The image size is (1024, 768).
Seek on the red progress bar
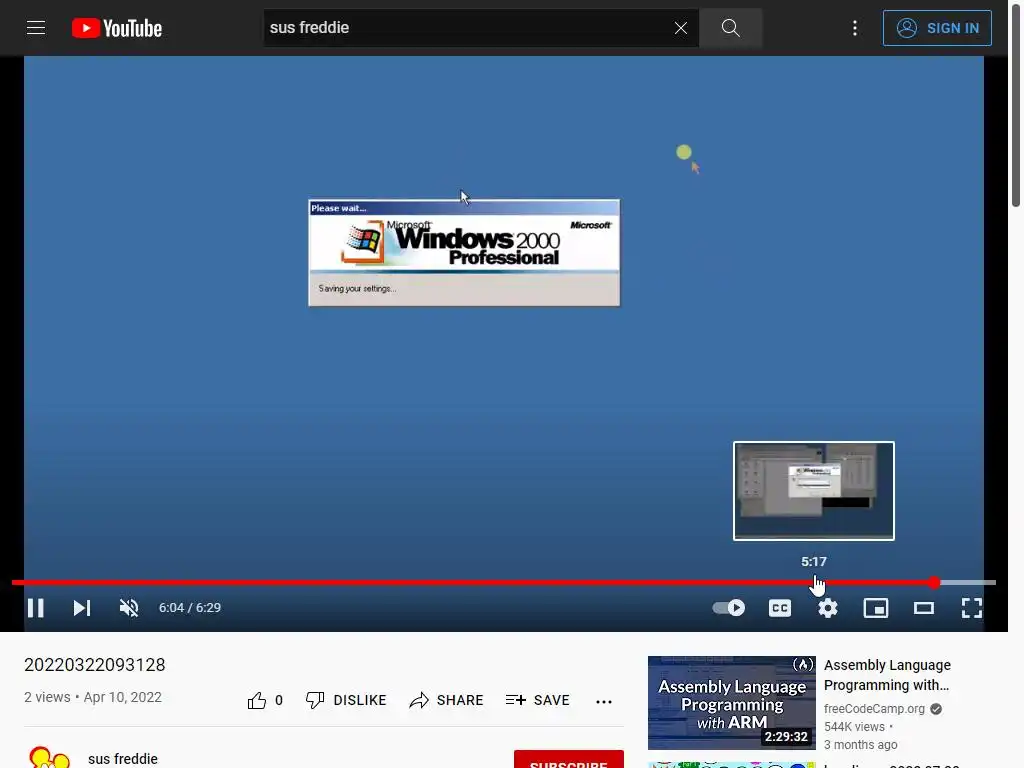click(473, 582)
